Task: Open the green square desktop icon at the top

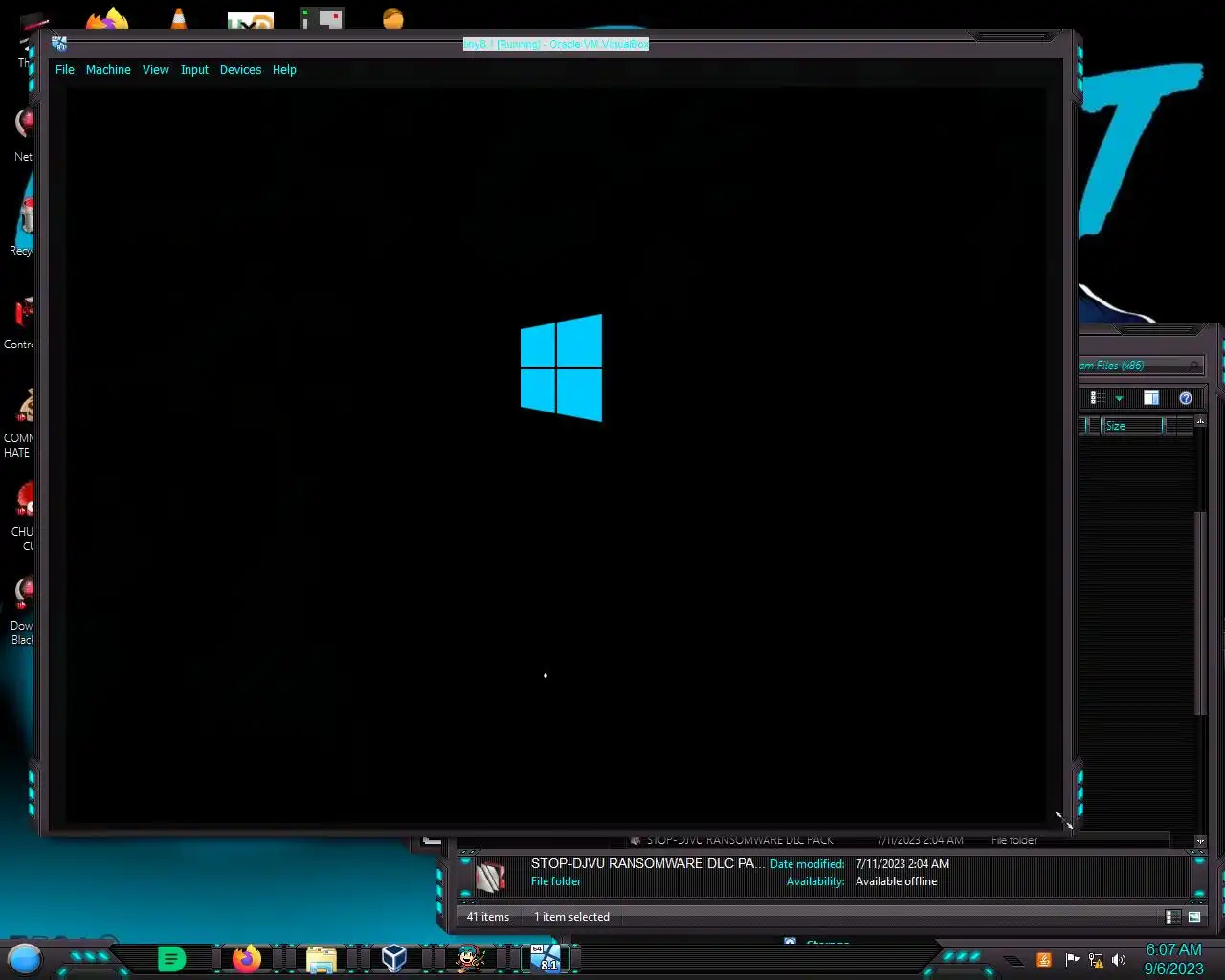Action: click(322, 18)
